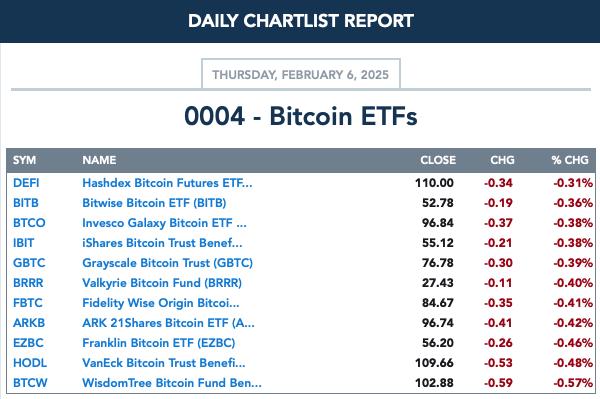The height and width of the screenshot is (399, 600).
Task: Select the FBTC ticker symbol
Action: 28,303
